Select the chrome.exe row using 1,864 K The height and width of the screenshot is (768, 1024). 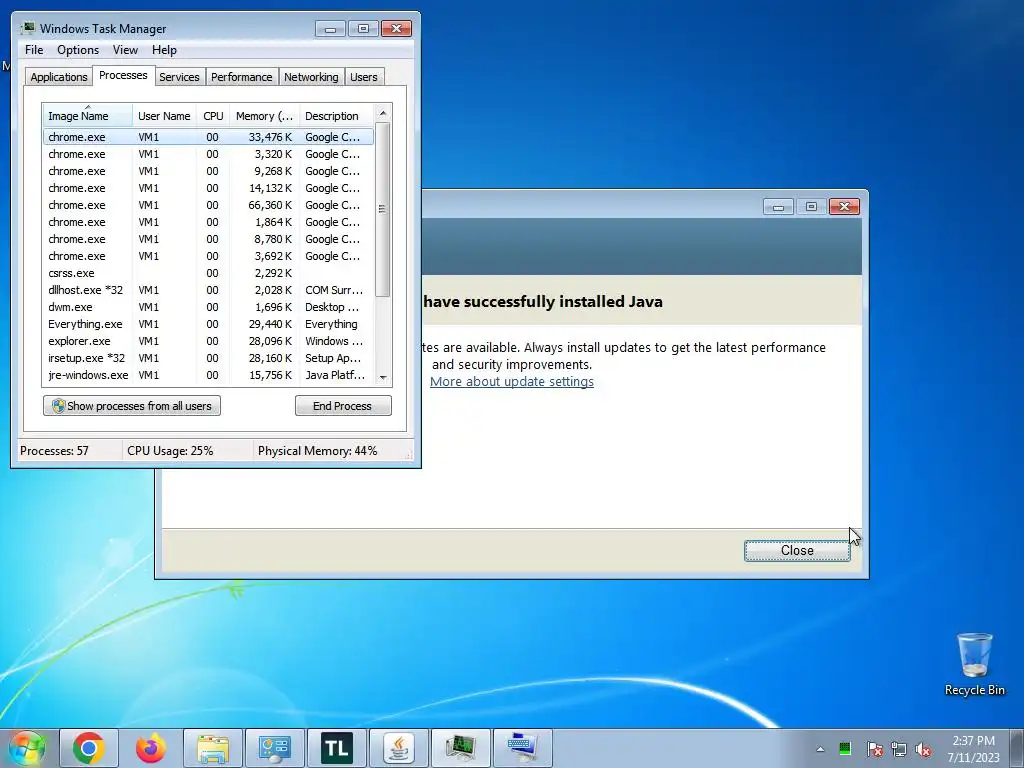[x=208, y=222]
